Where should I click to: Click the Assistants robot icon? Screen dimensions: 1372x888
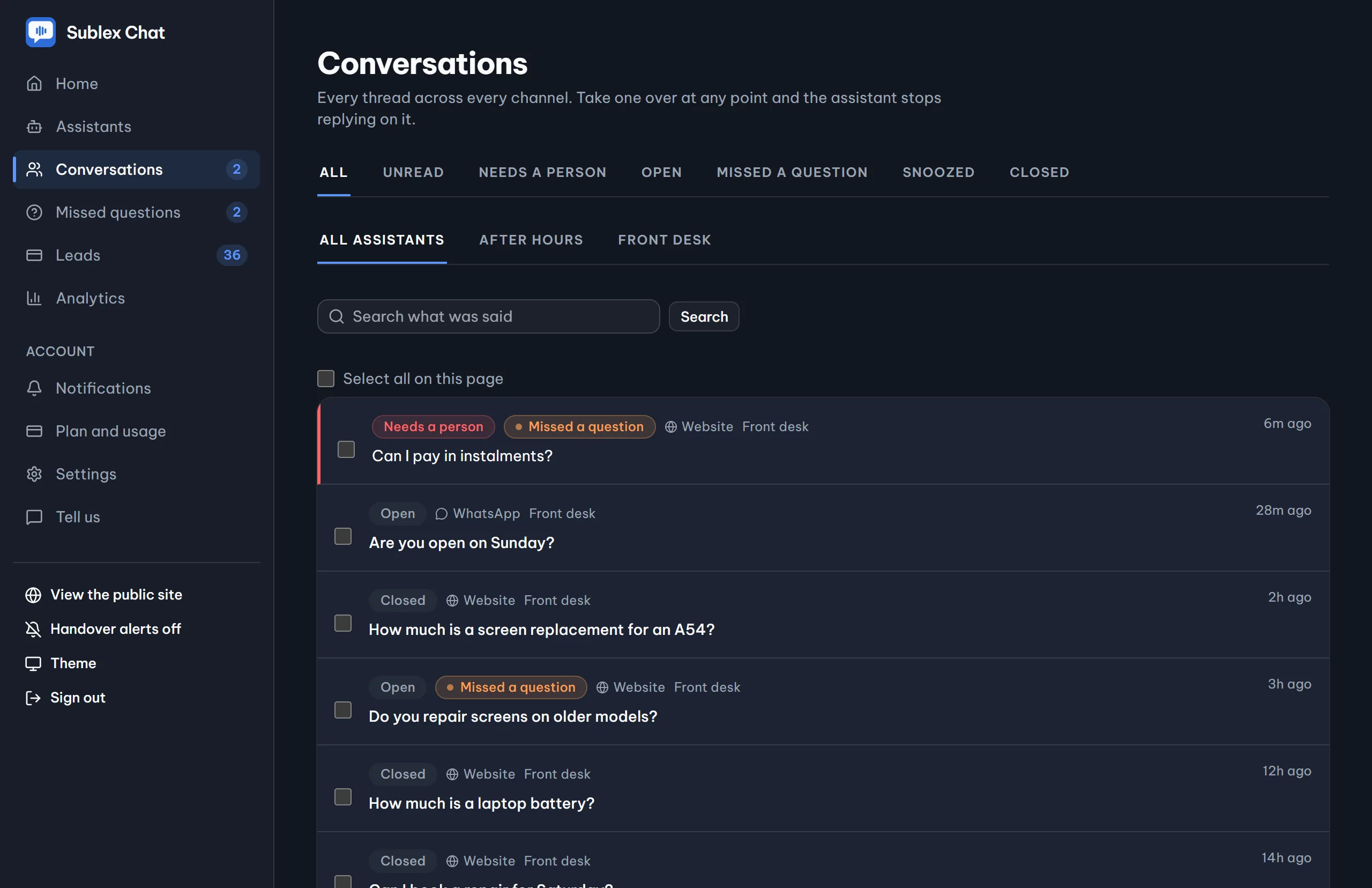coord(34,126)
